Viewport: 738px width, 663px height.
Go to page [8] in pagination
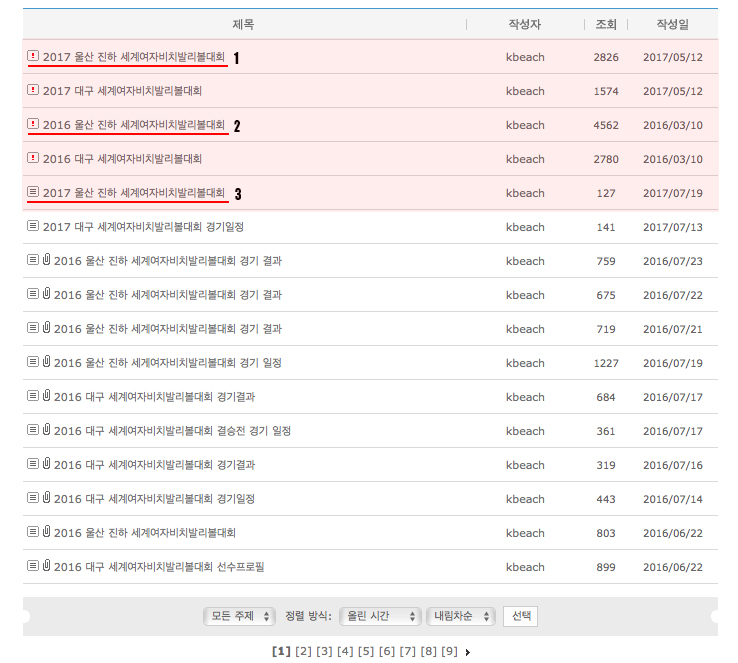pyautogui.click(x=428, y=651)
